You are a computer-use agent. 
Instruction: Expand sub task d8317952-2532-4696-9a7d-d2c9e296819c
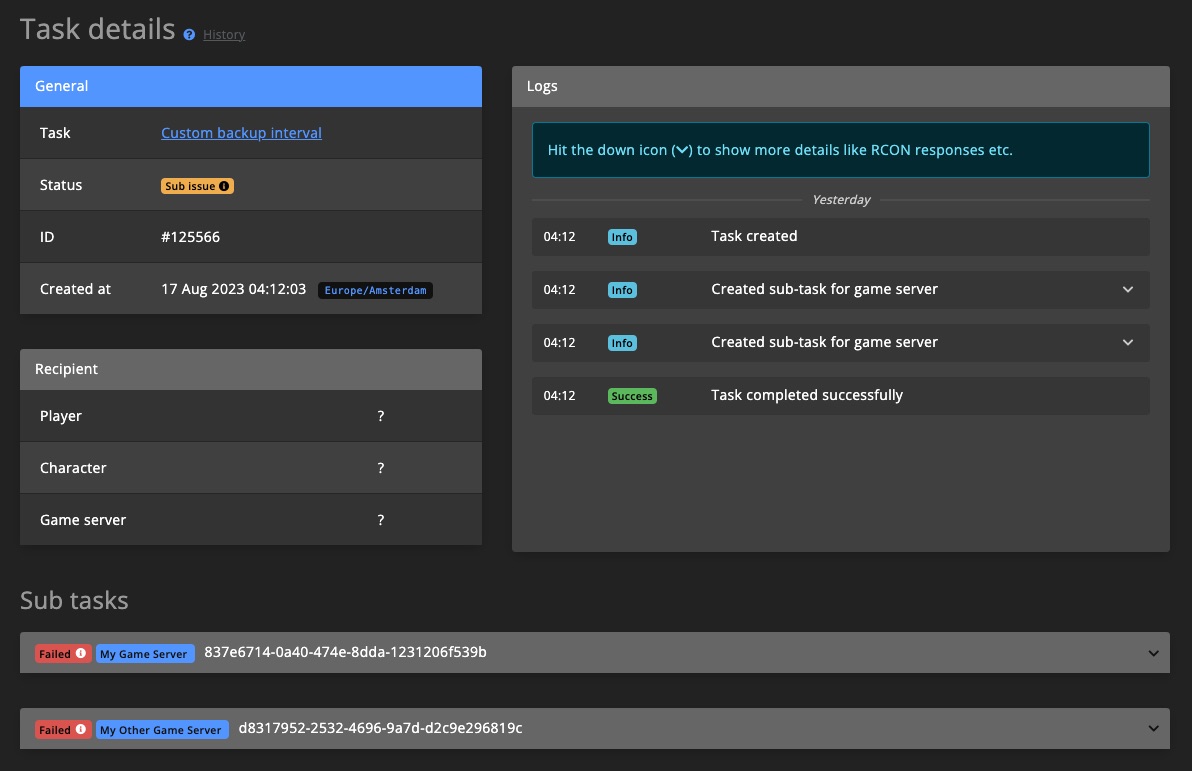(x=1156, y=728)
